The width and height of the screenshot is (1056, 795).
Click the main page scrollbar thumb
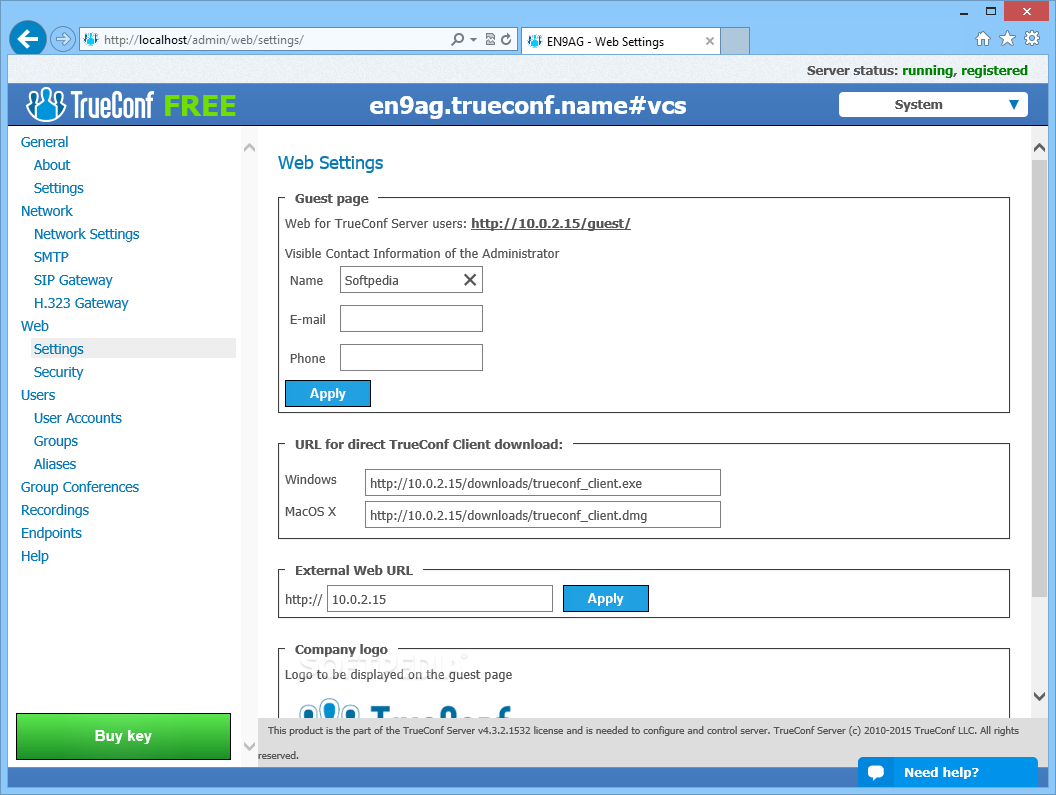[1039, 377]
